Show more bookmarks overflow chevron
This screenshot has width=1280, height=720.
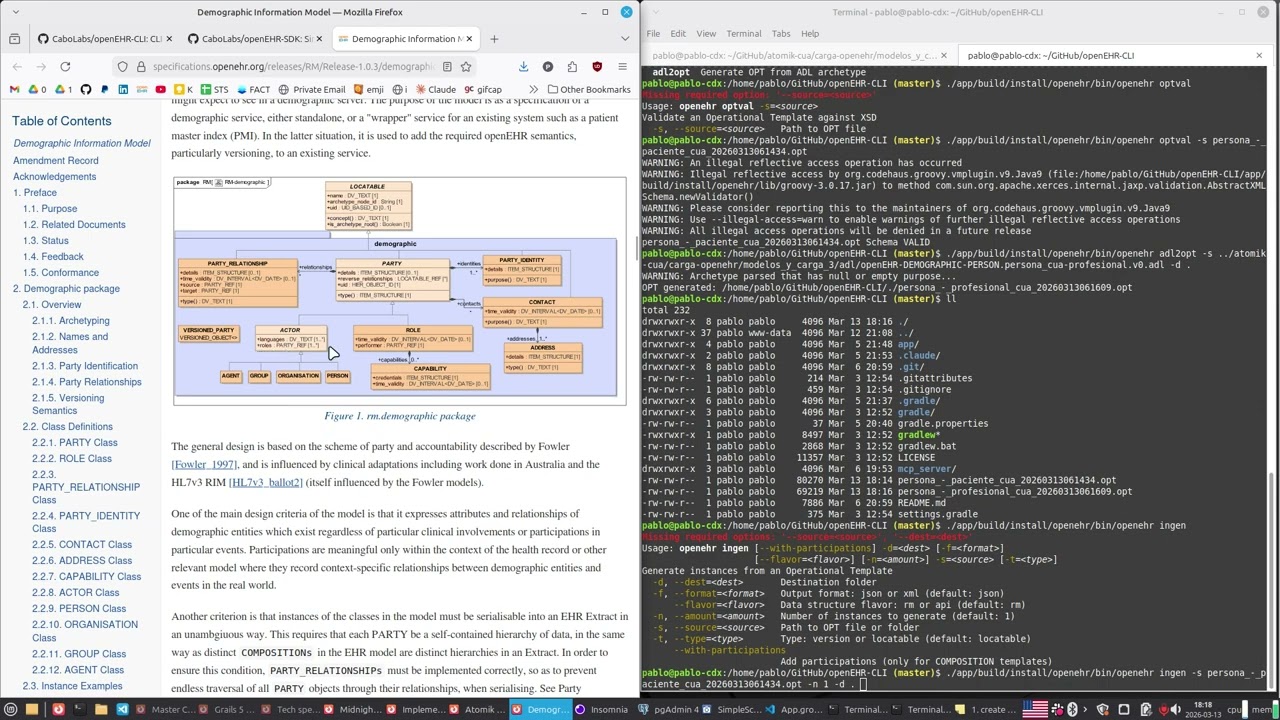click(534, 90)
